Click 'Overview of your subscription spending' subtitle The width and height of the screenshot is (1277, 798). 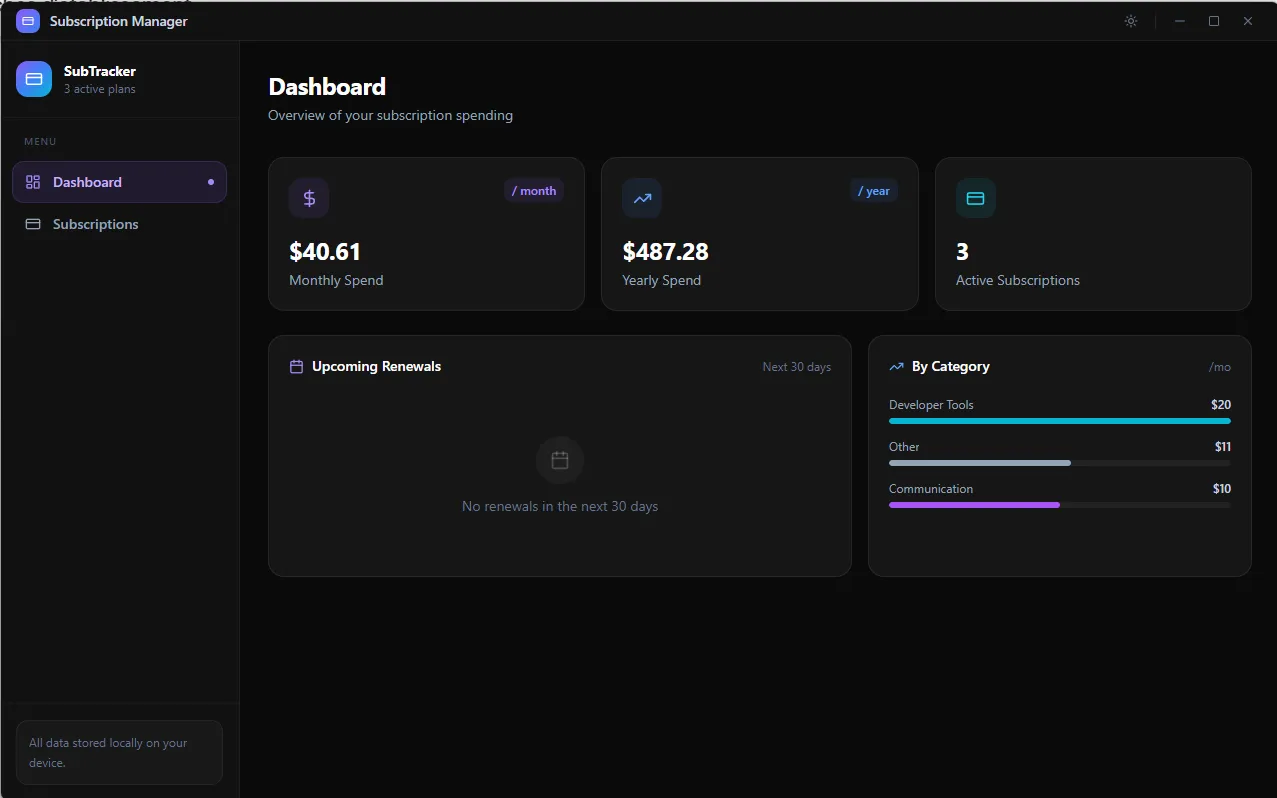[390, 116]
